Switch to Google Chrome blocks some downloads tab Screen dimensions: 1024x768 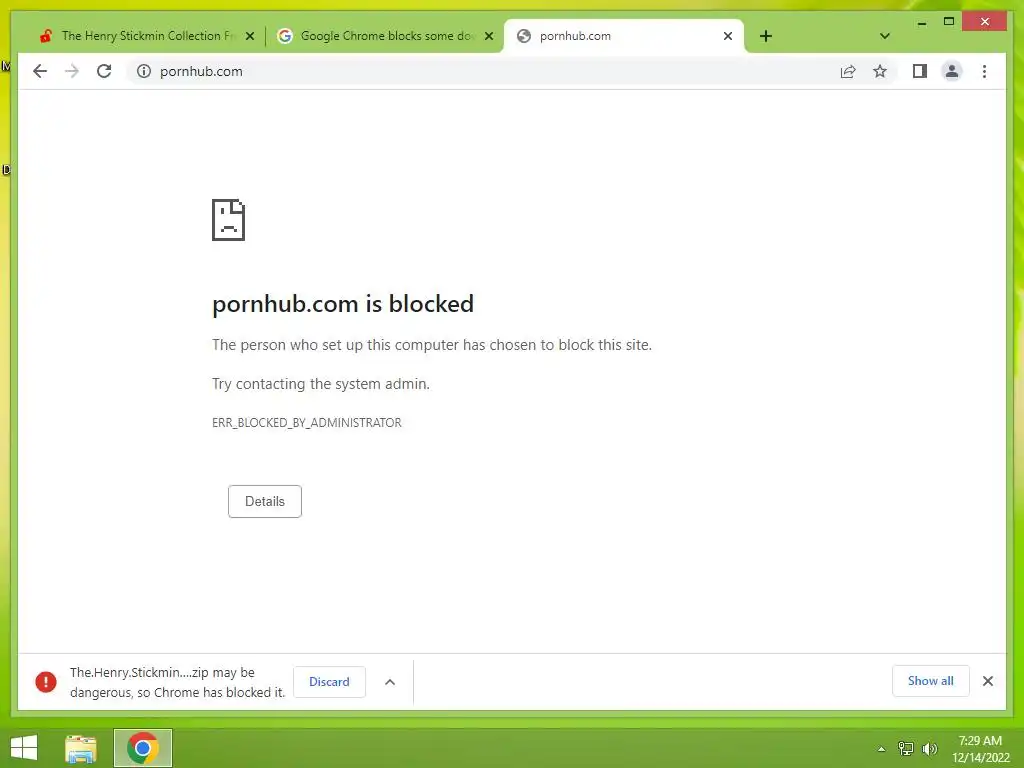tap(385, 36)
